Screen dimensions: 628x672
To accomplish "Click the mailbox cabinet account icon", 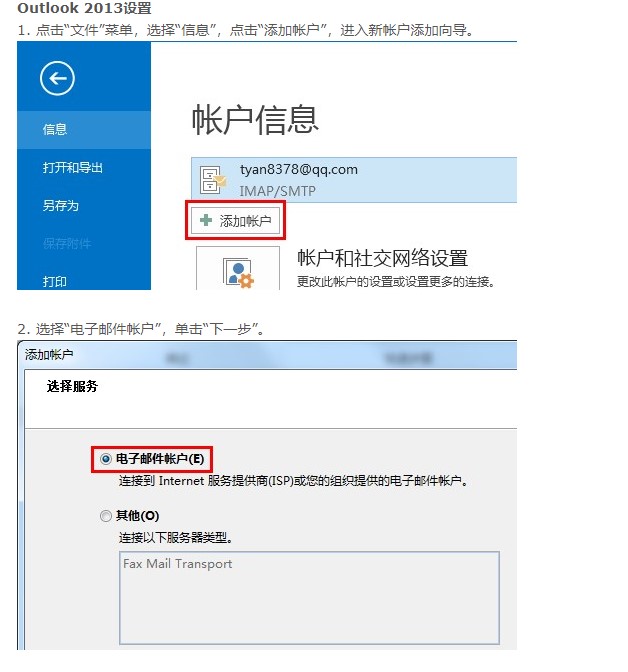I will (213, 180).
